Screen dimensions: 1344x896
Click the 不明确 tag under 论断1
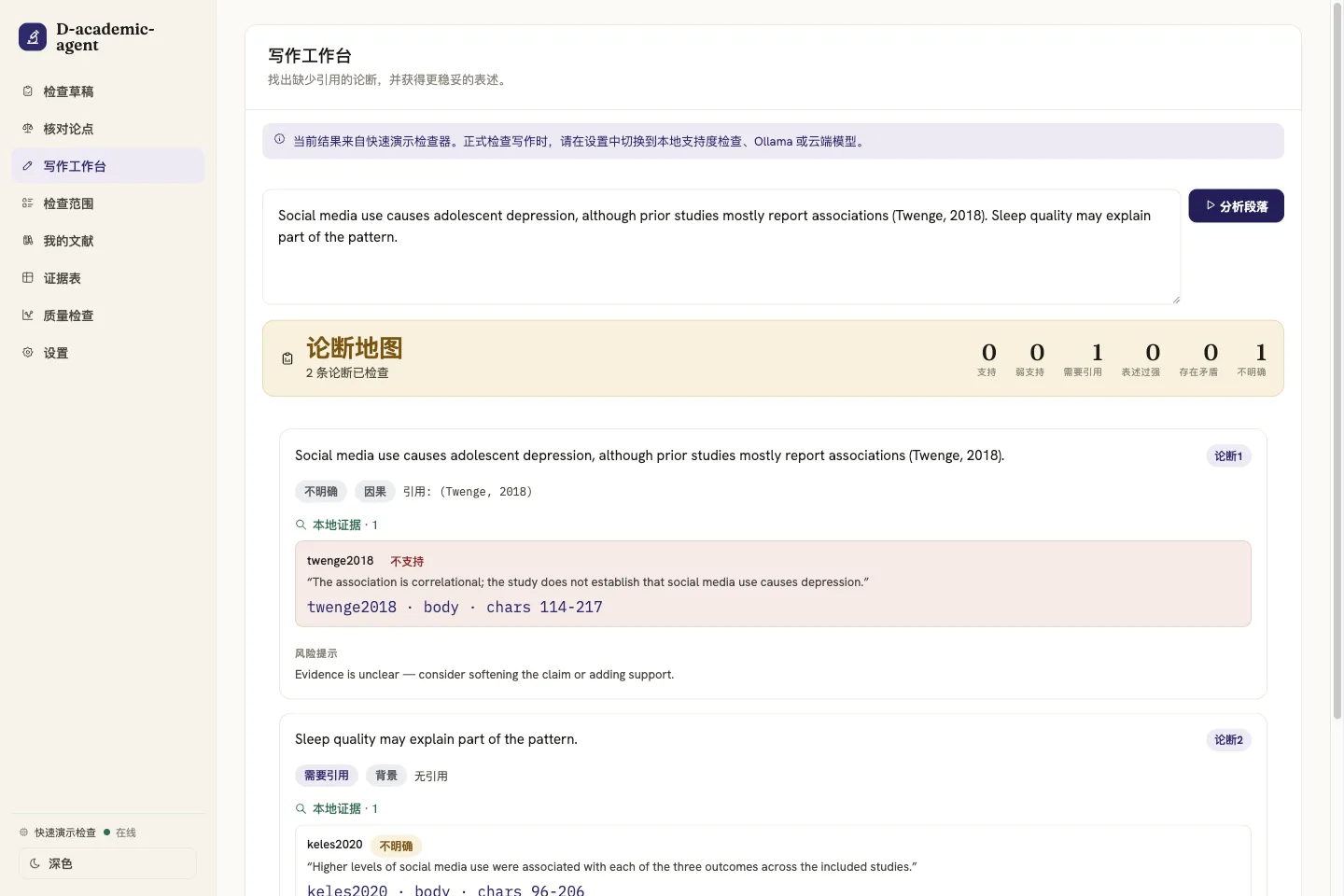coord(321,492)
